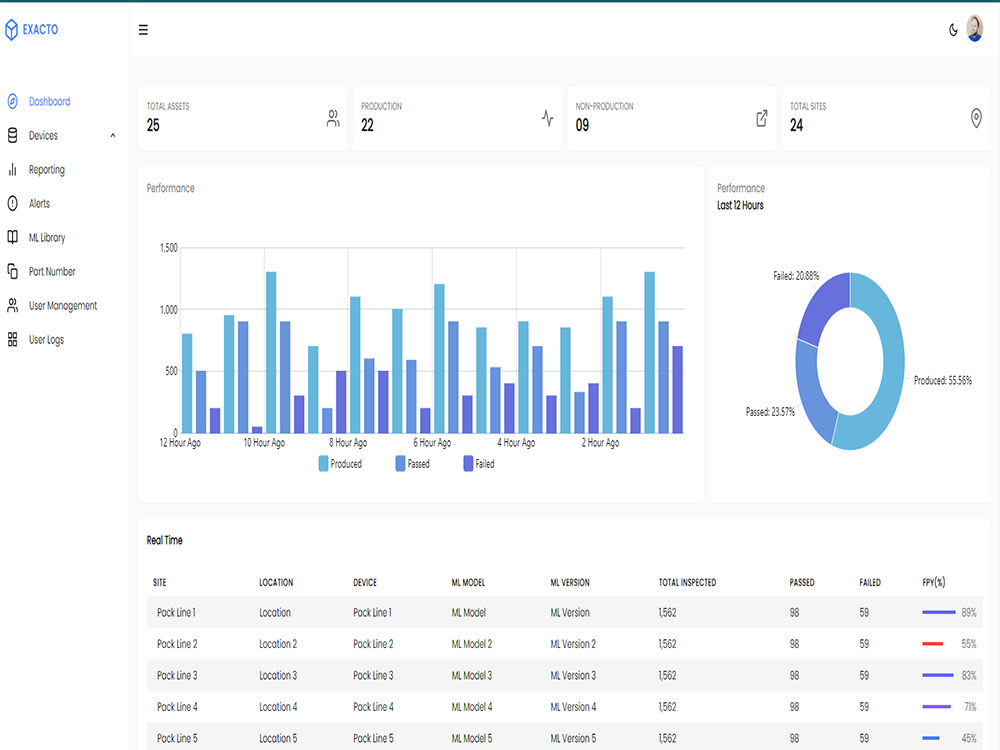Viewport: 1000px width, 750px height.
Task: Click the PASSED column header
Action: pyautogui.click(x=802, y=582)
